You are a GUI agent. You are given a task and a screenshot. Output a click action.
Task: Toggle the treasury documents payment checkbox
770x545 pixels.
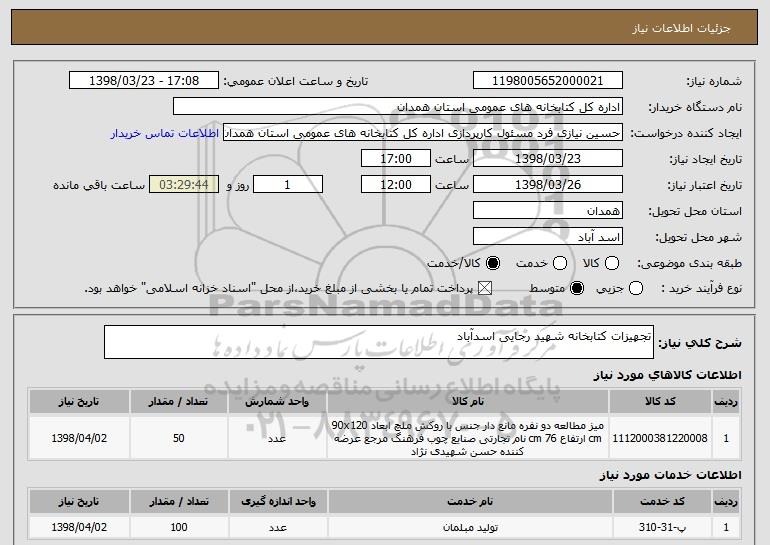coord(487,289)
